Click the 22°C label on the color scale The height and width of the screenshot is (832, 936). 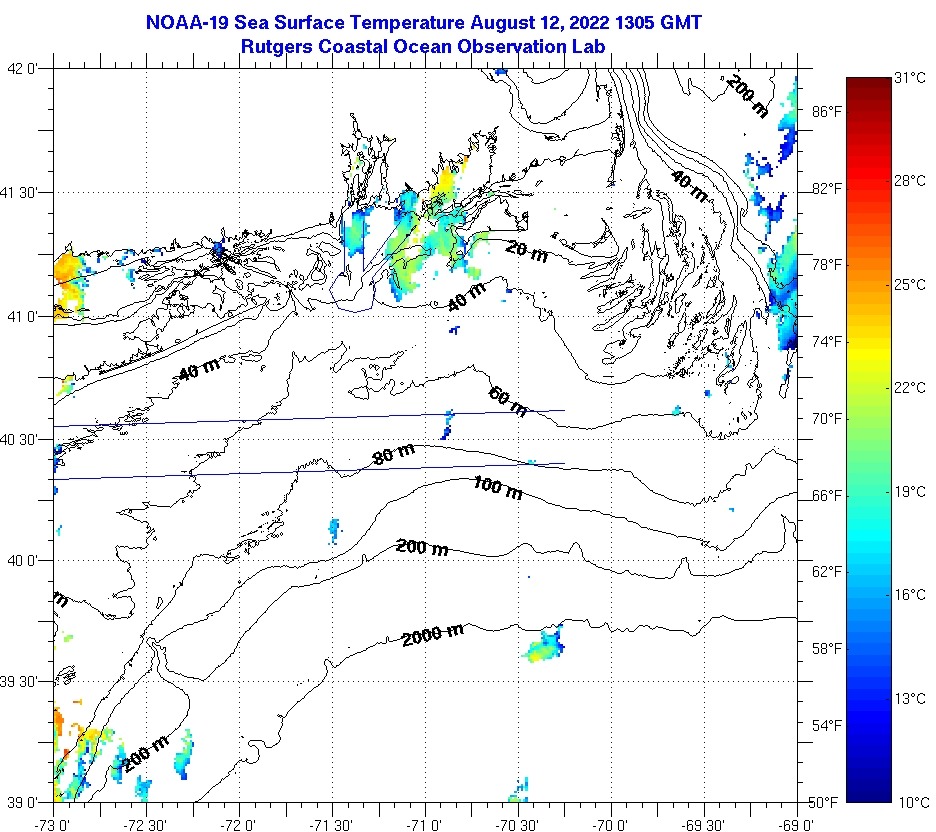pos(911,388)
